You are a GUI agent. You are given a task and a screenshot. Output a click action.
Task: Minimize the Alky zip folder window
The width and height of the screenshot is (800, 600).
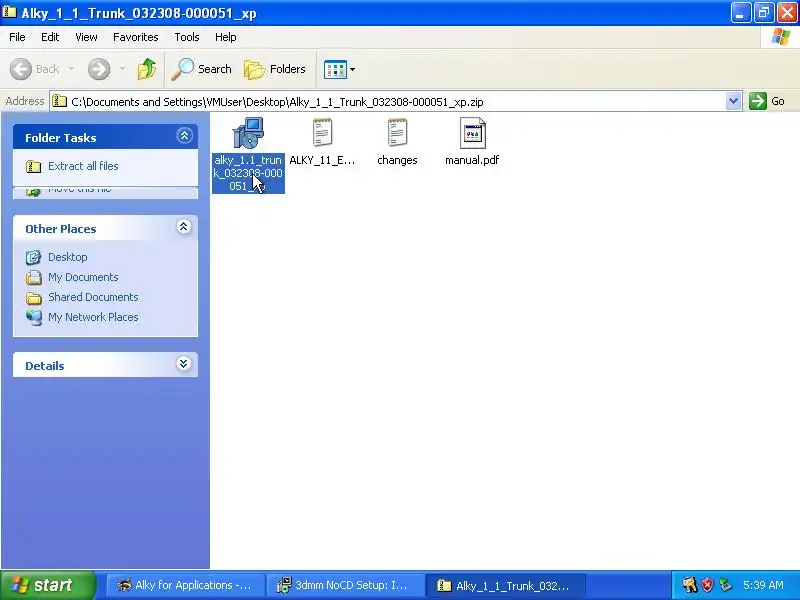coord(740,13)
